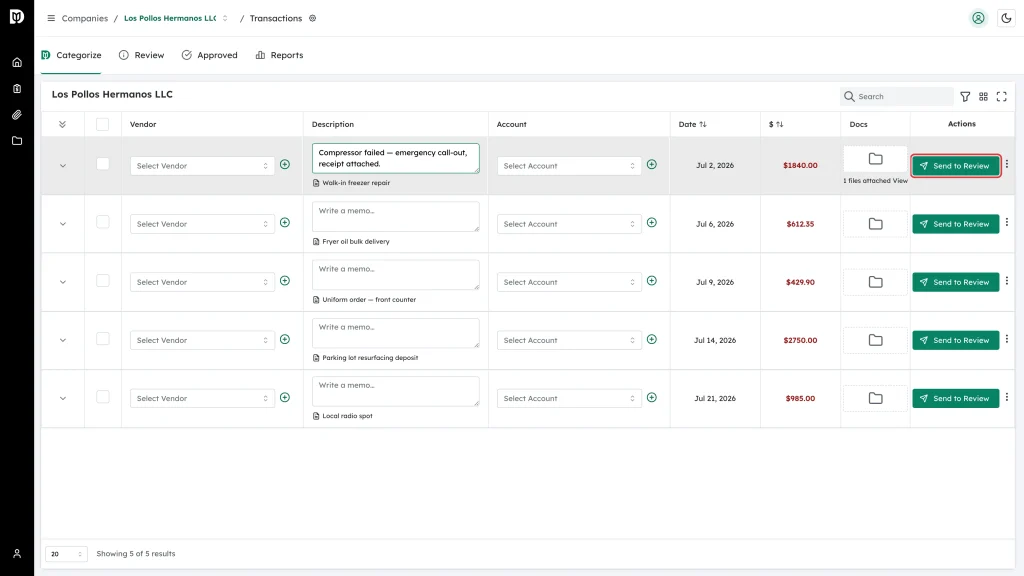Open the folder icon in the left sidebar
The height and width of the screenshot is (576, 1024).
coord(17,141)
